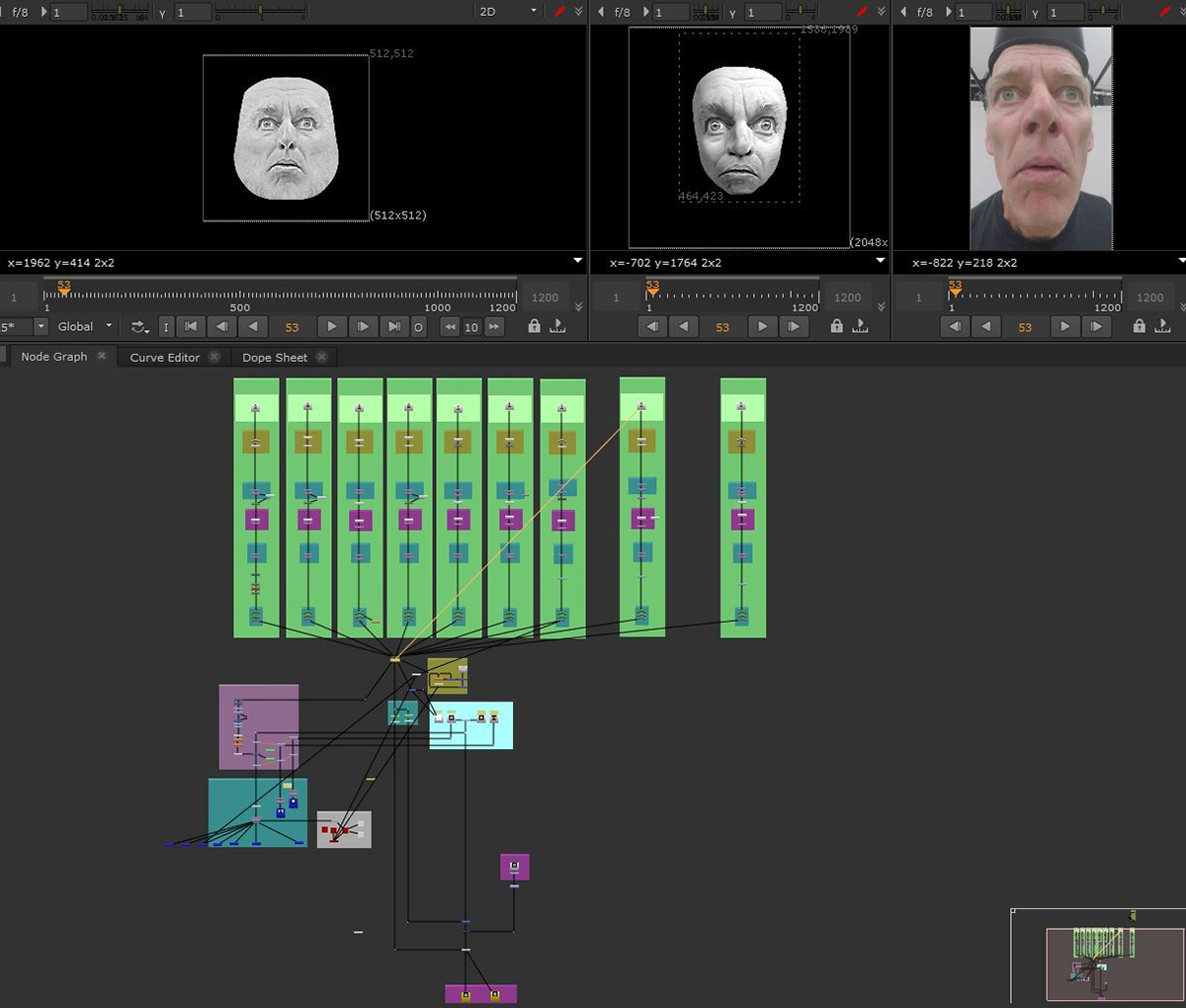Click the play backward button in the middle viewer
The height and width of the screenshot is (1008, 1186).
(x=683, y=326)
